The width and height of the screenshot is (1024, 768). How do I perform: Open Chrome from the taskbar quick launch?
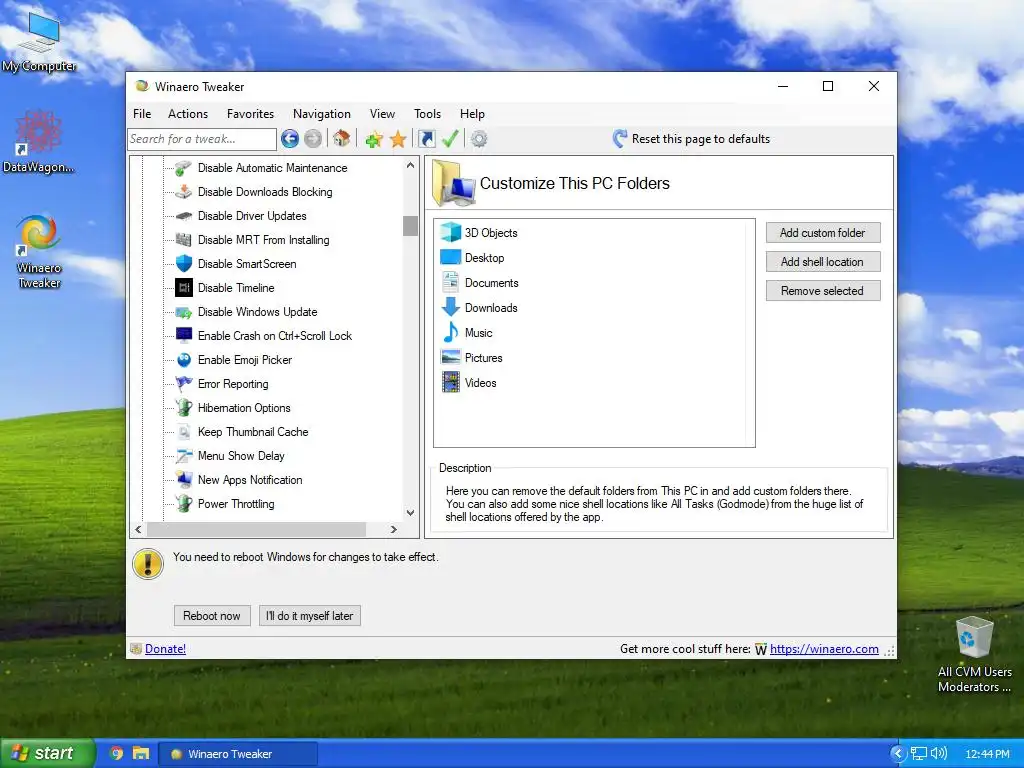117,753
